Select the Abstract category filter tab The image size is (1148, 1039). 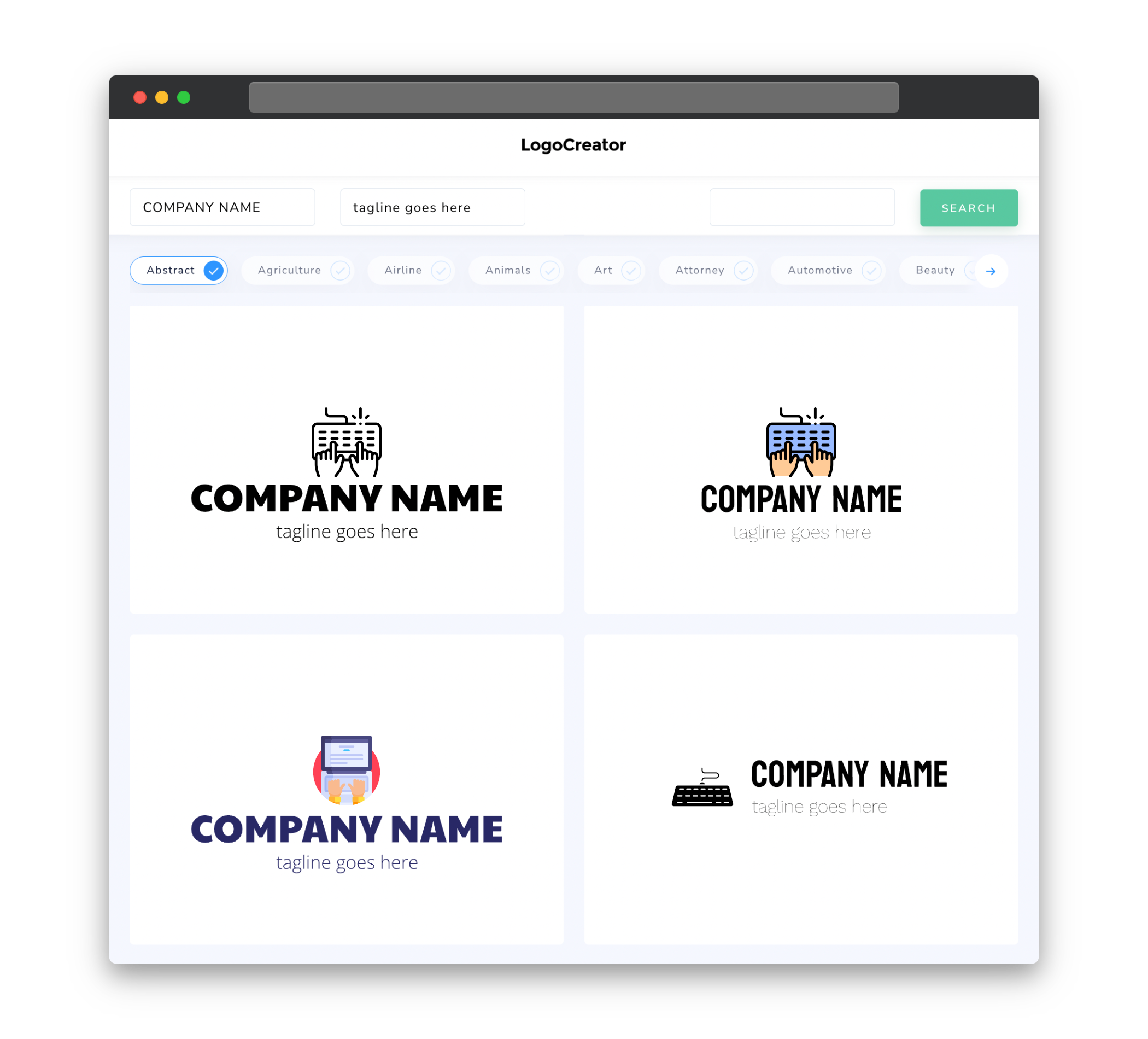point(180,270)
